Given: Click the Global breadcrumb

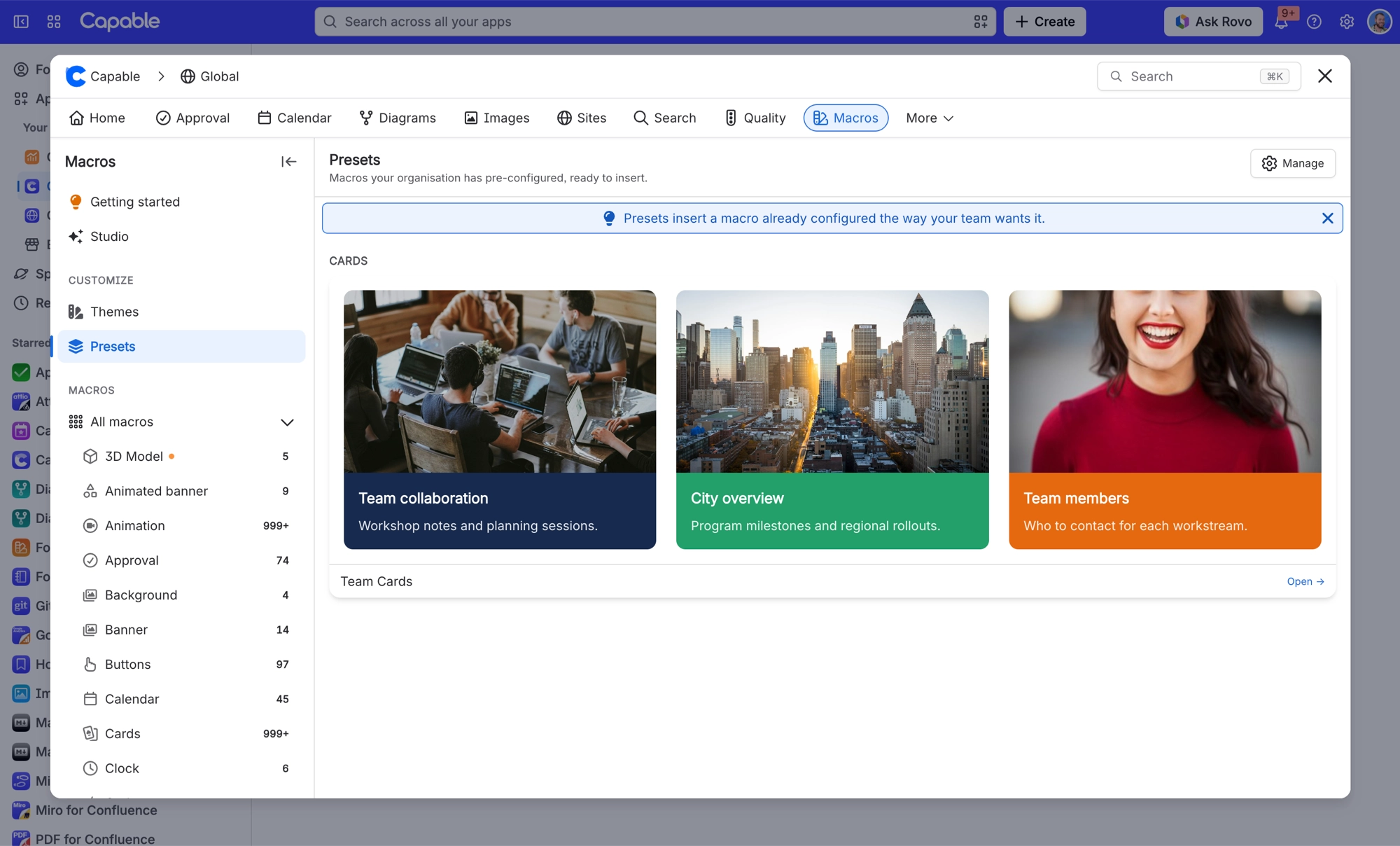Looking at the screenshot, I should click(209, 76).
